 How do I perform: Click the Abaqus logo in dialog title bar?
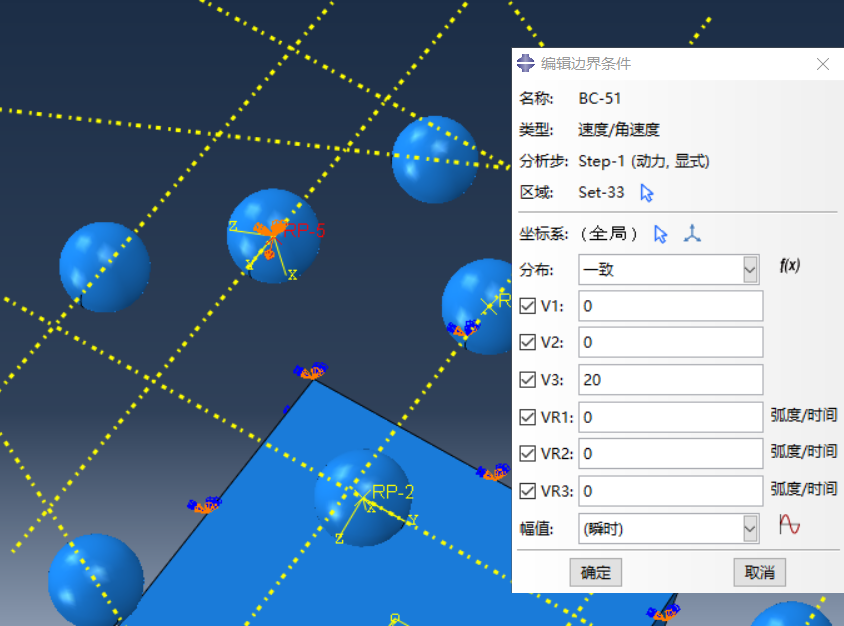[526, 64]
